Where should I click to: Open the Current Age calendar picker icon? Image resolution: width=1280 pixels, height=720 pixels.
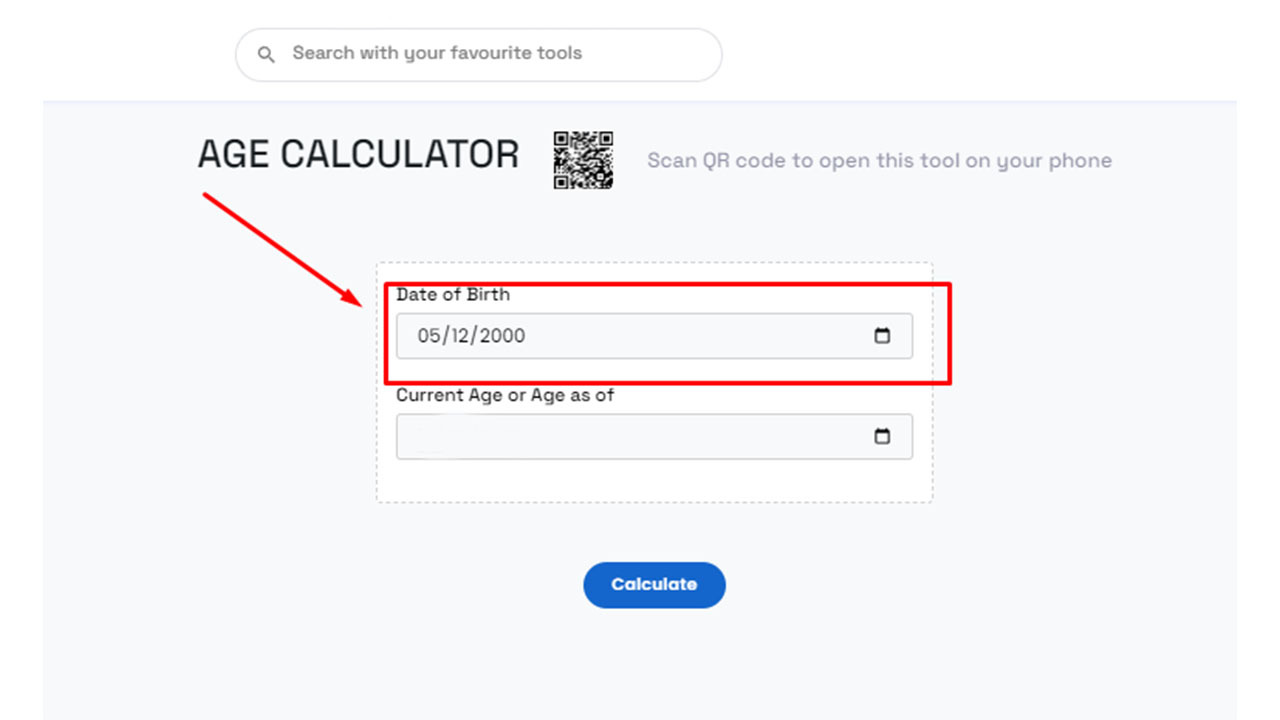[x=883, y=436]
